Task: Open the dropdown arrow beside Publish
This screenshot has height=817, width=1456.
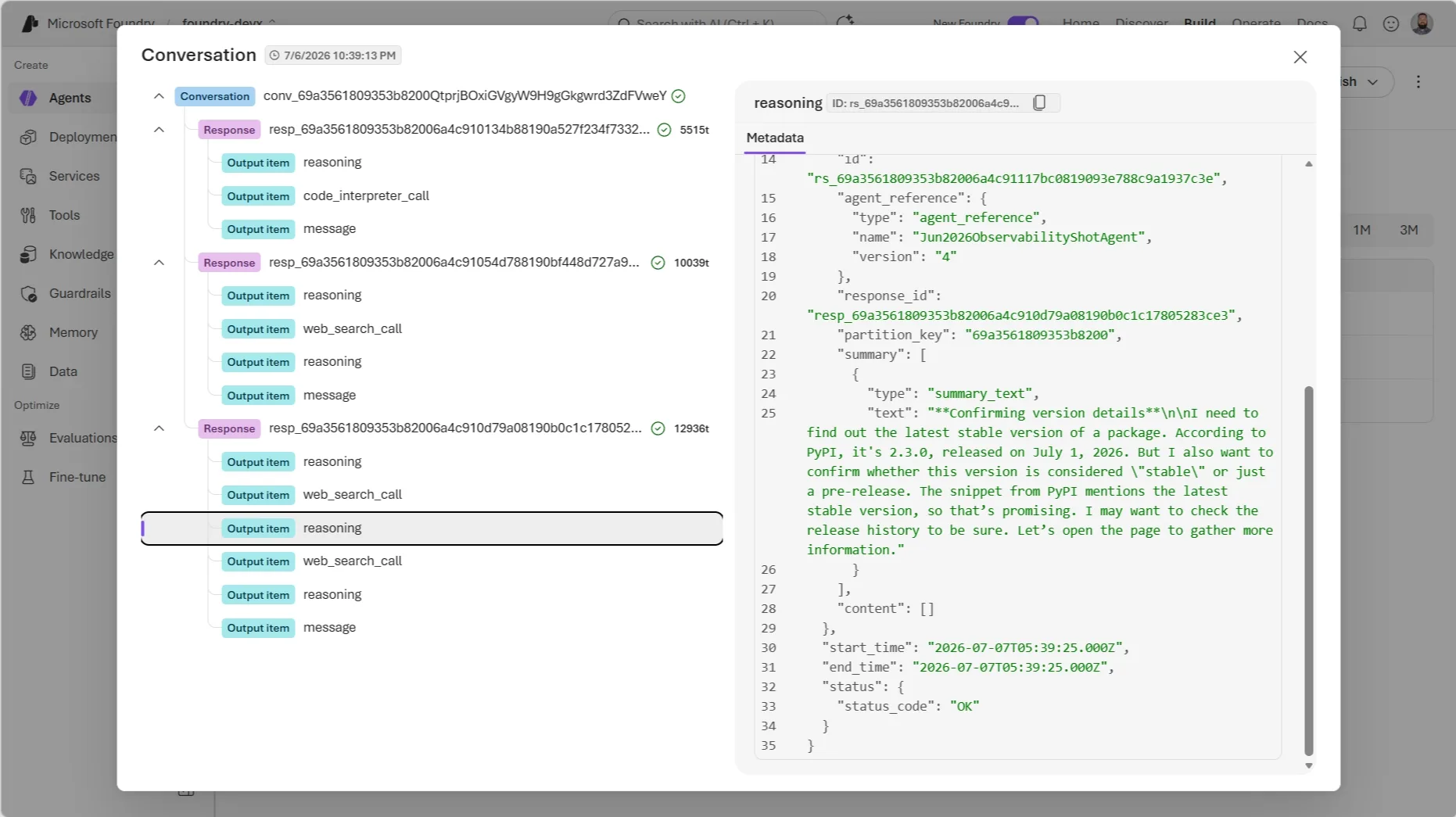Action: [x=1372, y=81]
